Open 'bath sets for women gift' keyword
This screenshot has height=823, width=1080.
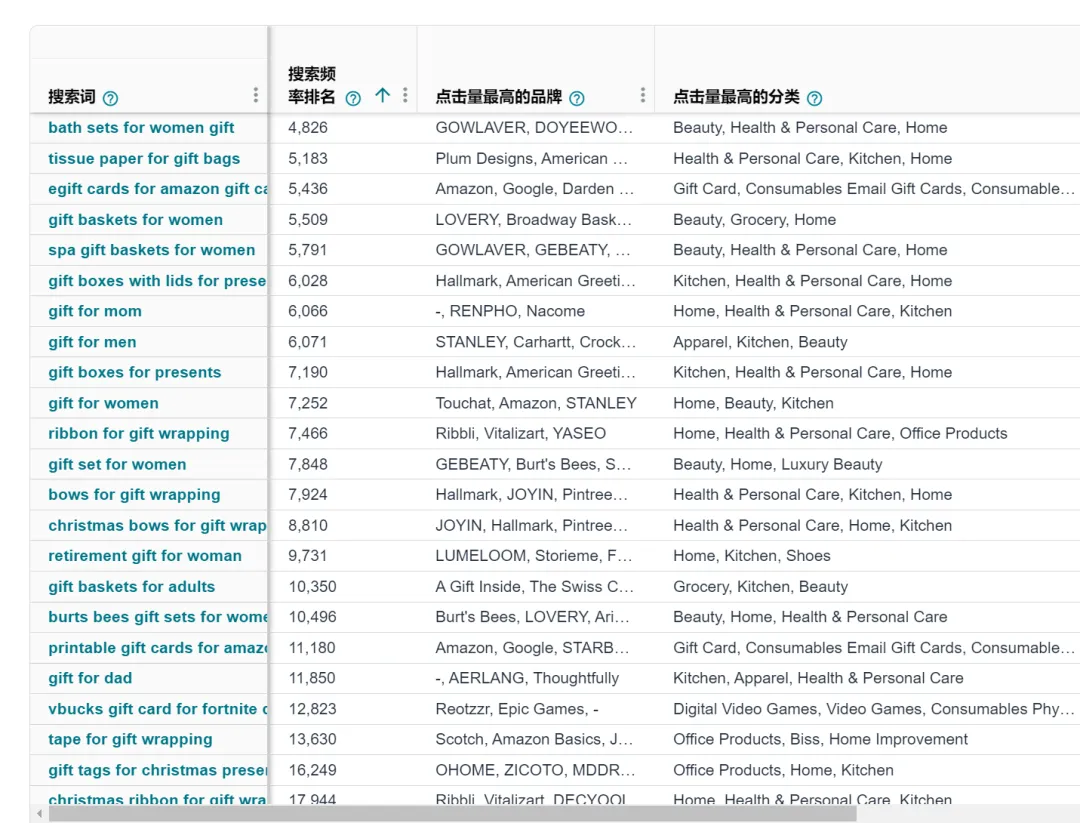tap(141, 127)
